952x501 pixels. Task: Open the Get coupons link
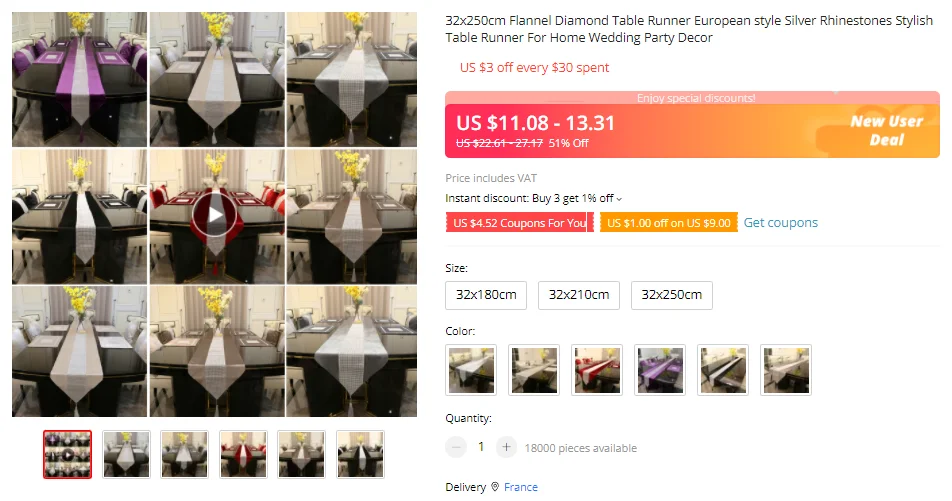[x=781, y=223]
